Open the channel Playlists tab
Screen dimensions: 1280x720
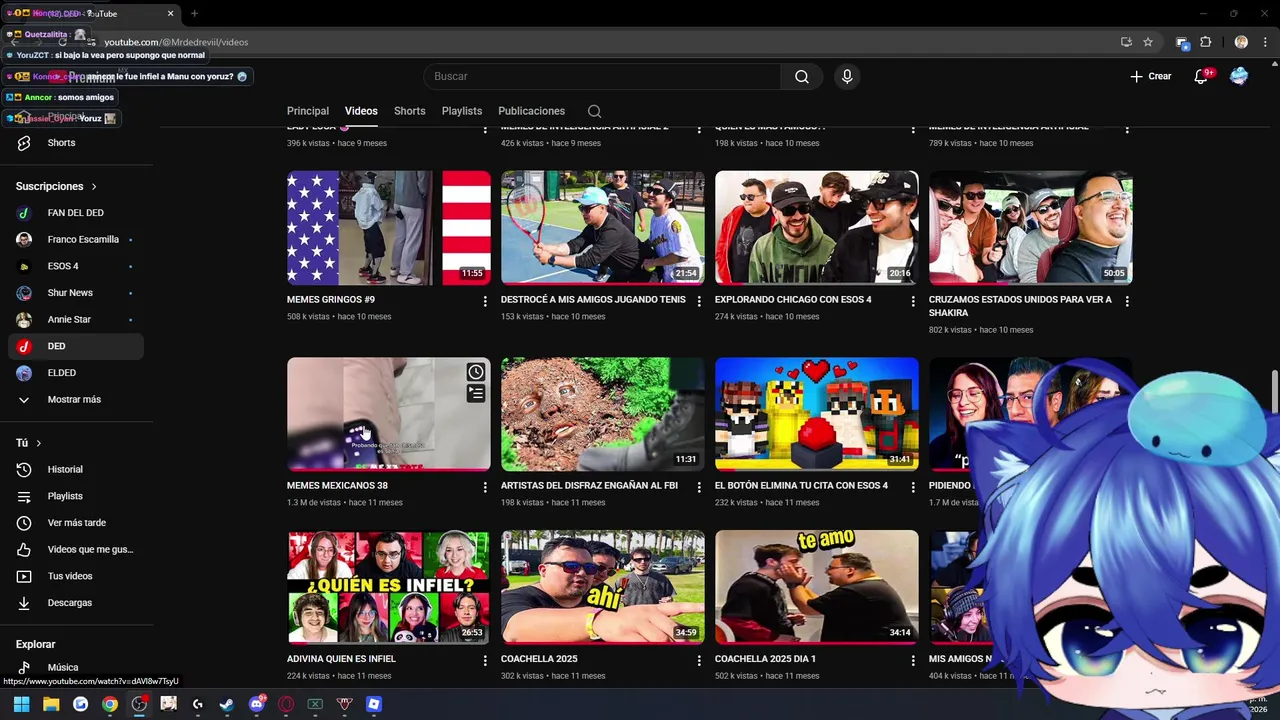(462, 111)
